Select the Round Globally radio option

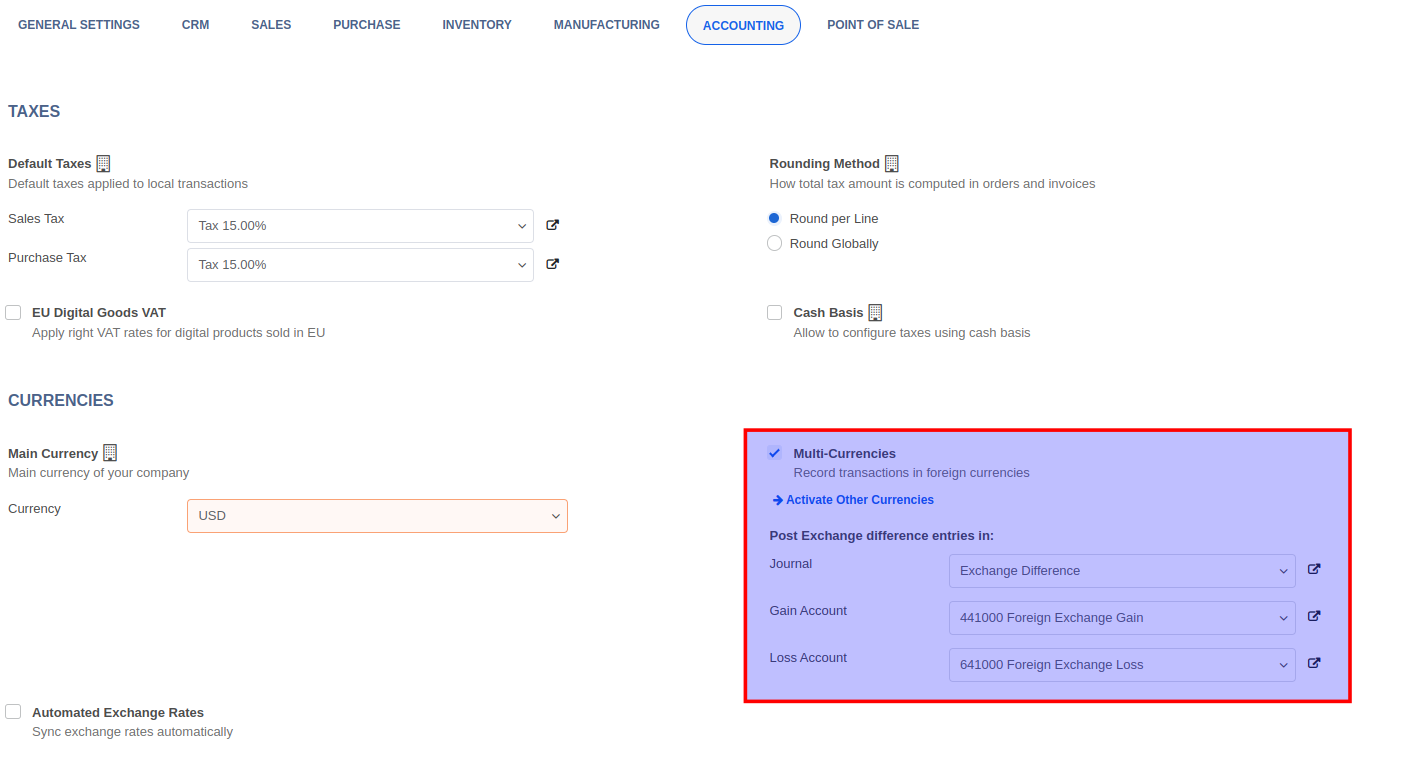click(x=774, y=243)
